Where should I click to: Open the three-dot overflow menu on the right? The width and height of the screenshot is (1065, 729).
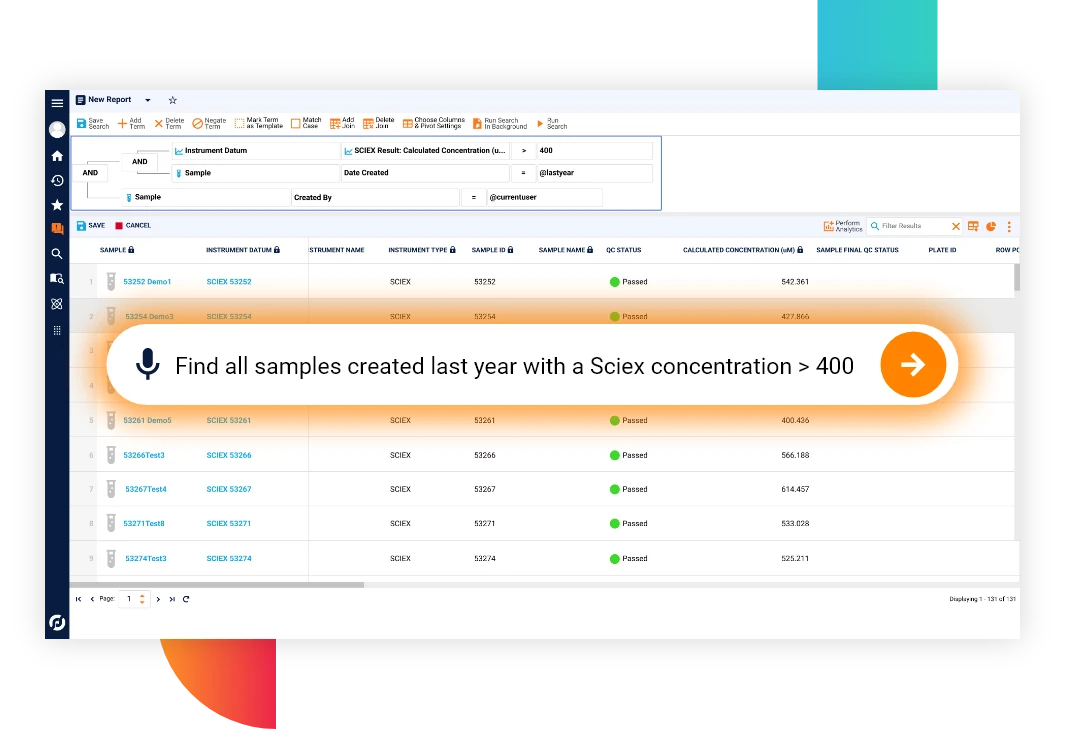pyautogui.click(x=1009, y=226)
